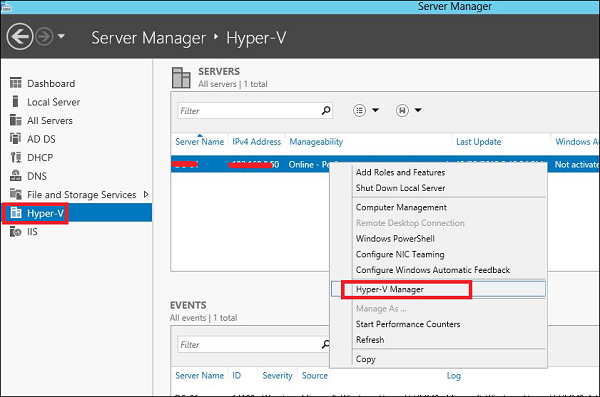
Task: Click 'All events | 1 total' text
Action: coord(204,318)
